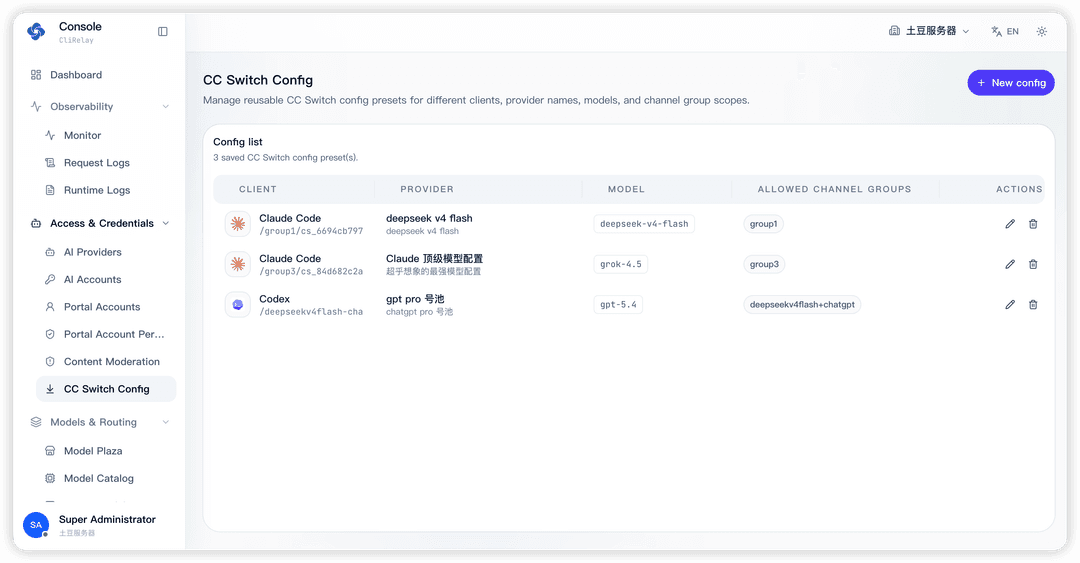Click the Monitor activity icon
Image resolution: width=1080 pixels, height=563 pixels.
click(50, 135)
